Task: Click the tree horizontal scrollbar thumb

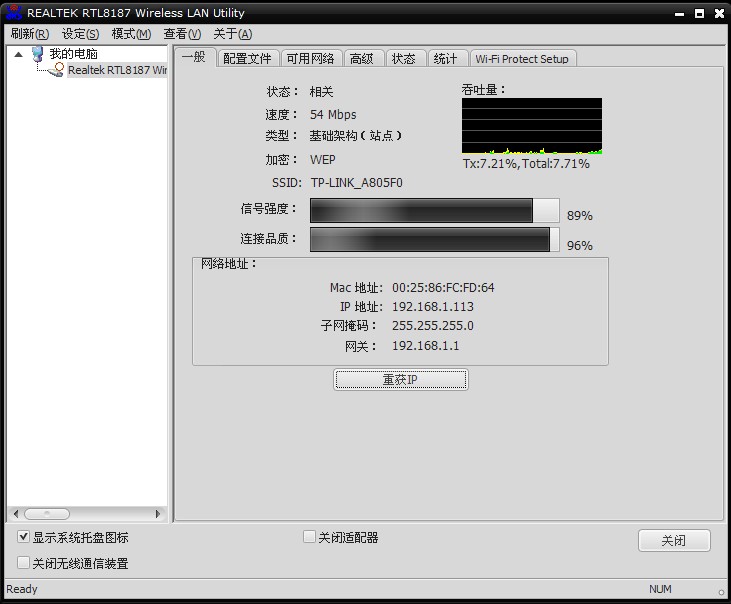Action: pos(47,514)
